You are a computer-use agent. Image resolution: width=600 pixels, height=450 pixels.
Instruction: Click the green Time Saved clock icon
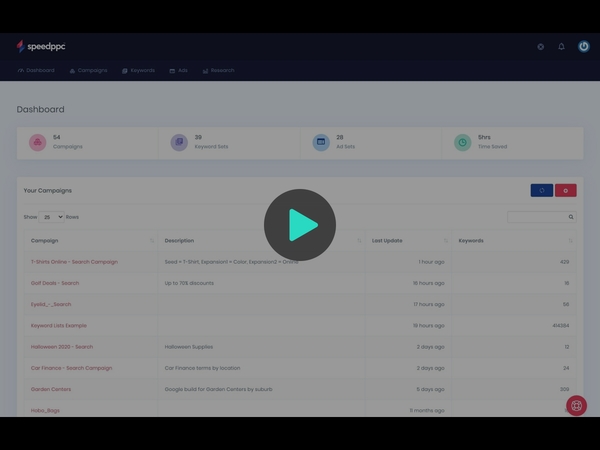[463, 142]
